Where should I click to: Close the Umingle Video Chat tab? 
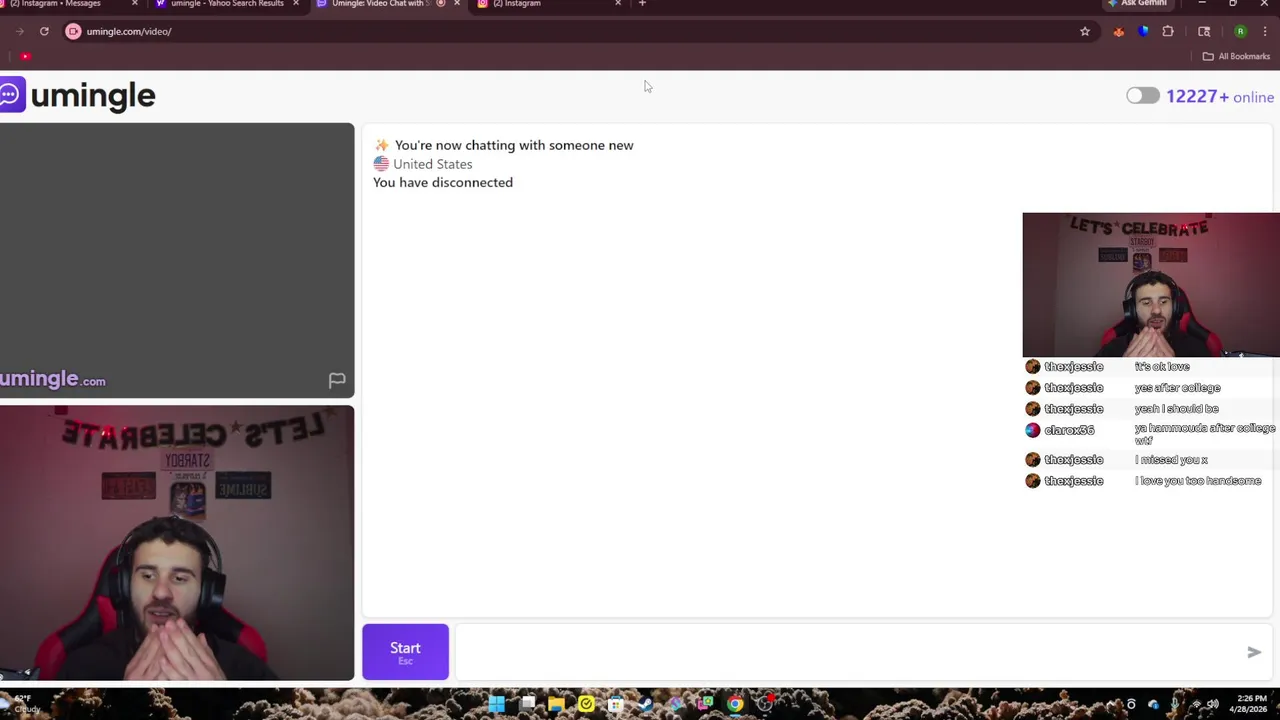pyautogui.click(x=457, y=4)
